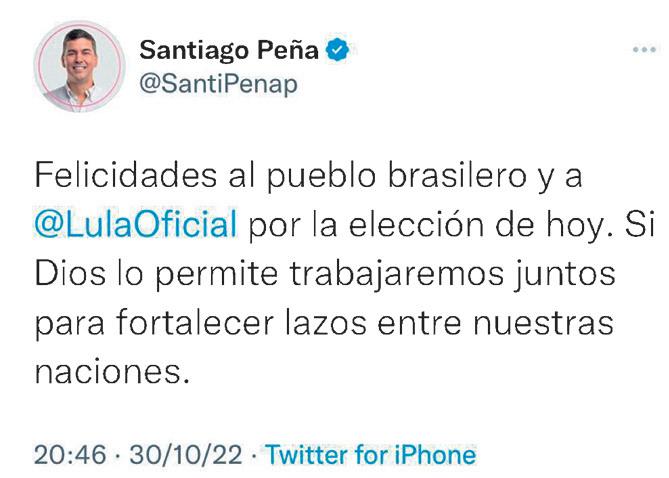The width and height of the screenshot is (669, 478).
Task: Click the word Dios in the tweet
Action: tap(70, 274)
